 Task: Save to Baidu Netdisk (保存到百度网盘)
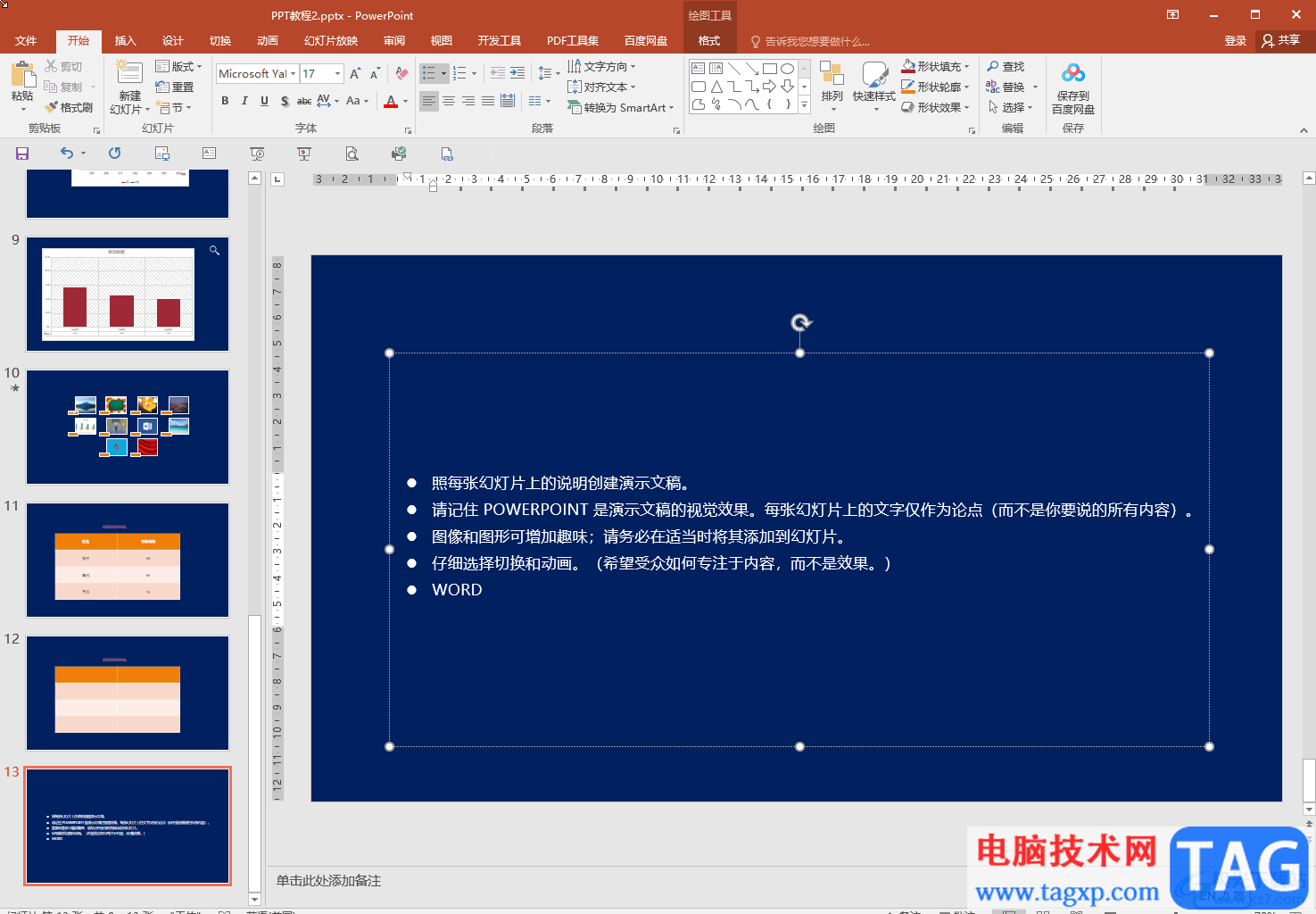(1073, 87)
